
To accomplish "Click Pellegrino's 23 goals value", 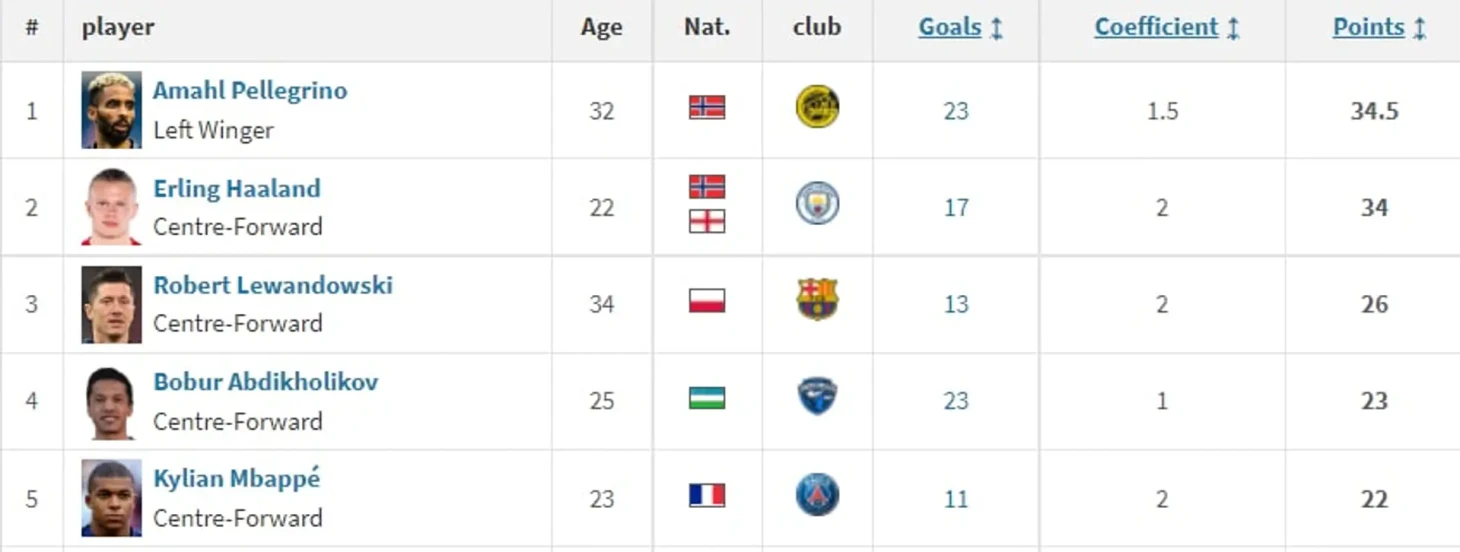I will coord(956,110).
